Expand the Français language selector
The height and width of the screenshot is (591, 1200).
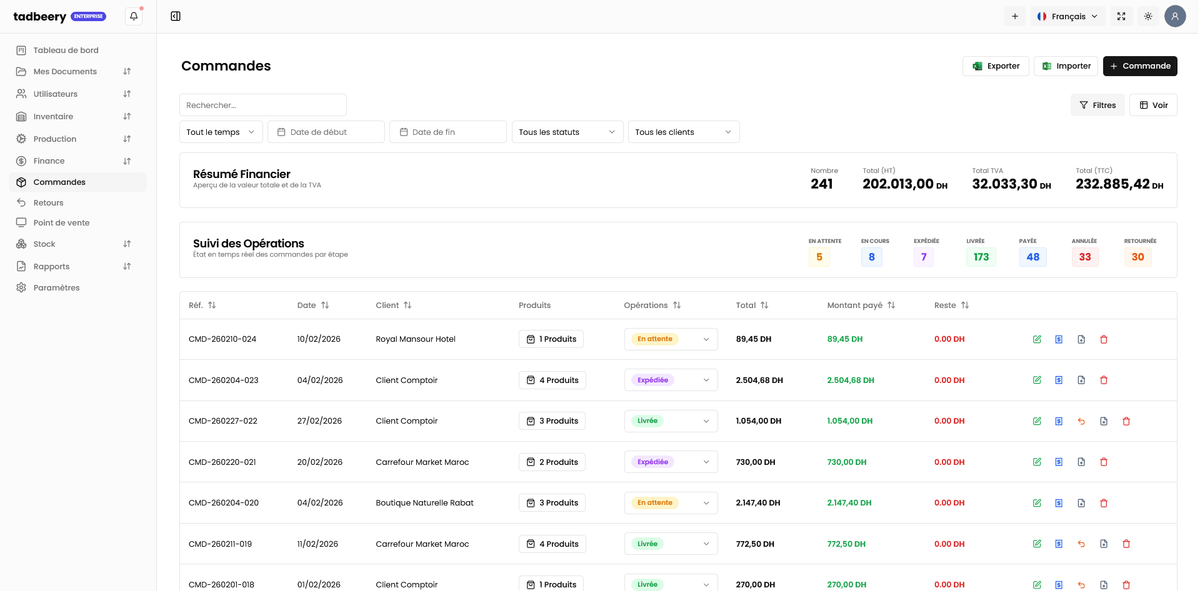pyautogui.click(x=1068, y=16)
